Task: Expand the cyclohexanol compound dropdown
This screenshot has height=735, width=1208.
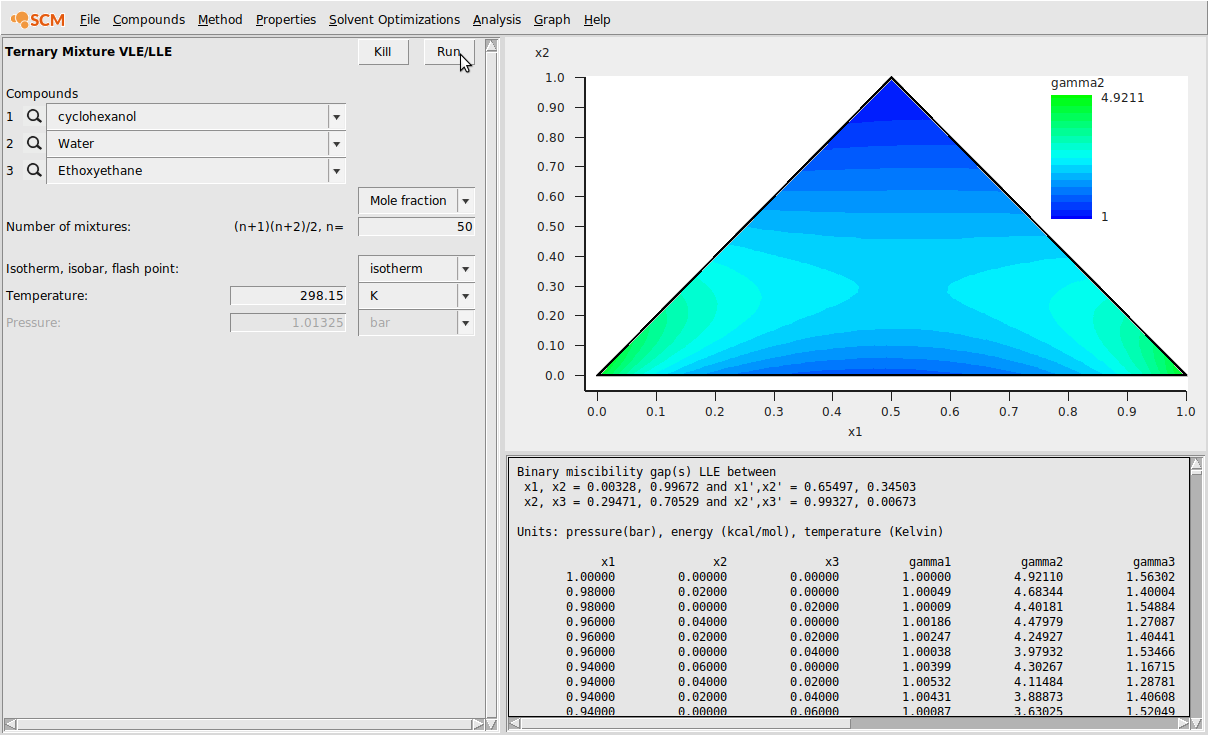Action: (x=337, y=117)
